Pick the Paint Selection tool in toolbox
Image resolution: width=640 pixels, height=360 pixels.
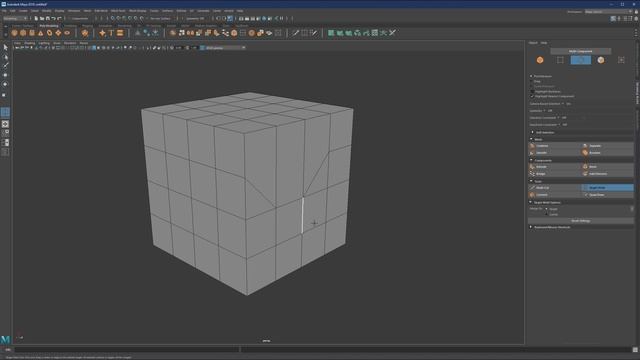(5, 66)
